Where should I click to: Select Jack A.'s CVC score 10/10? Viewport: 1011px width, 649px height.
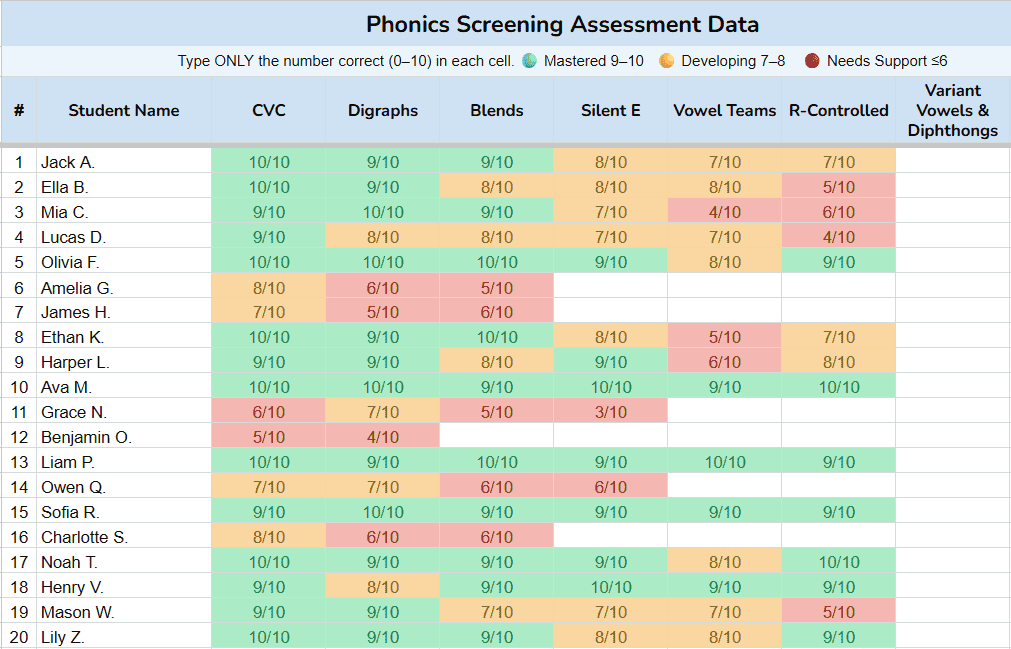pos(269,162)
